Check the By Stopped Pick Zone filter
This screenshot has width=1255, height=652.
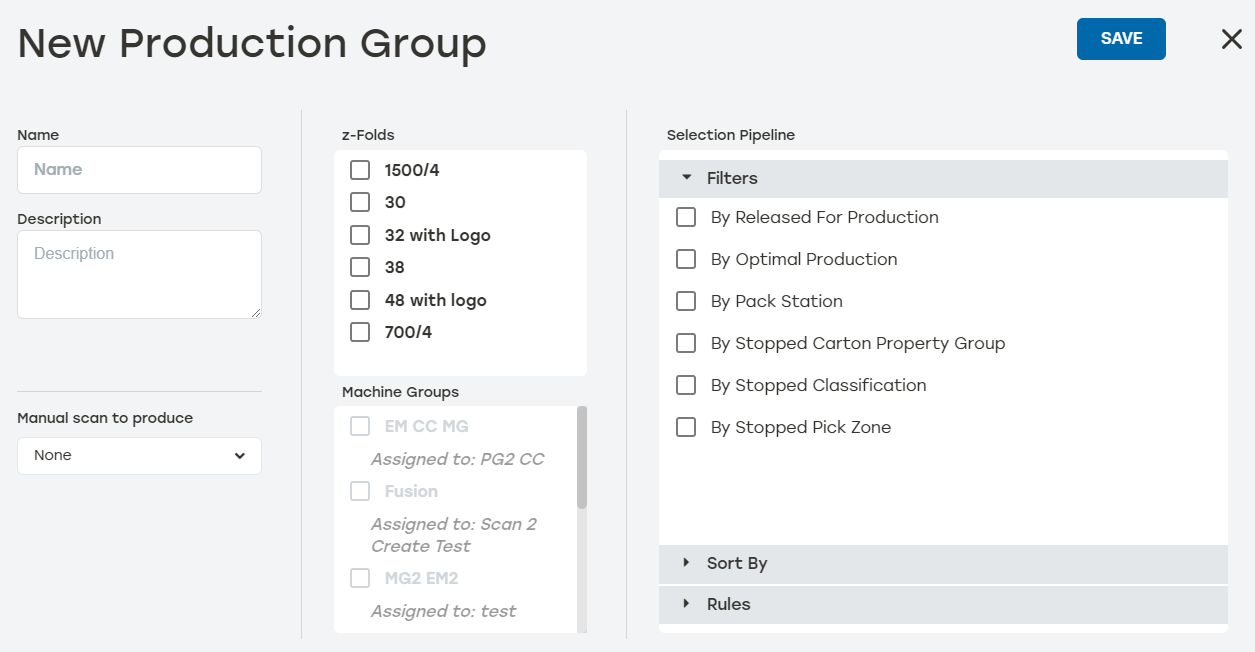coord(686,427)
